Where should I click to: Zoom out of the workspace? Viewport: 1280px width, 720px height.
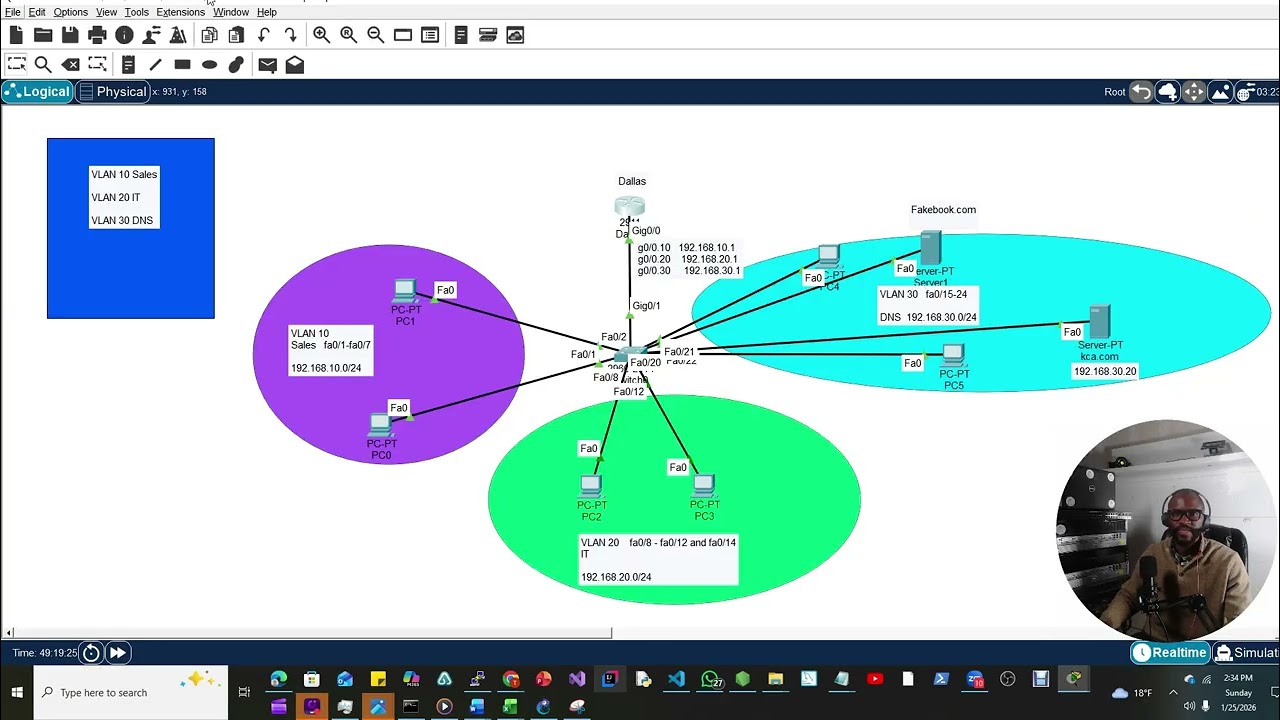tap(375, 35)
